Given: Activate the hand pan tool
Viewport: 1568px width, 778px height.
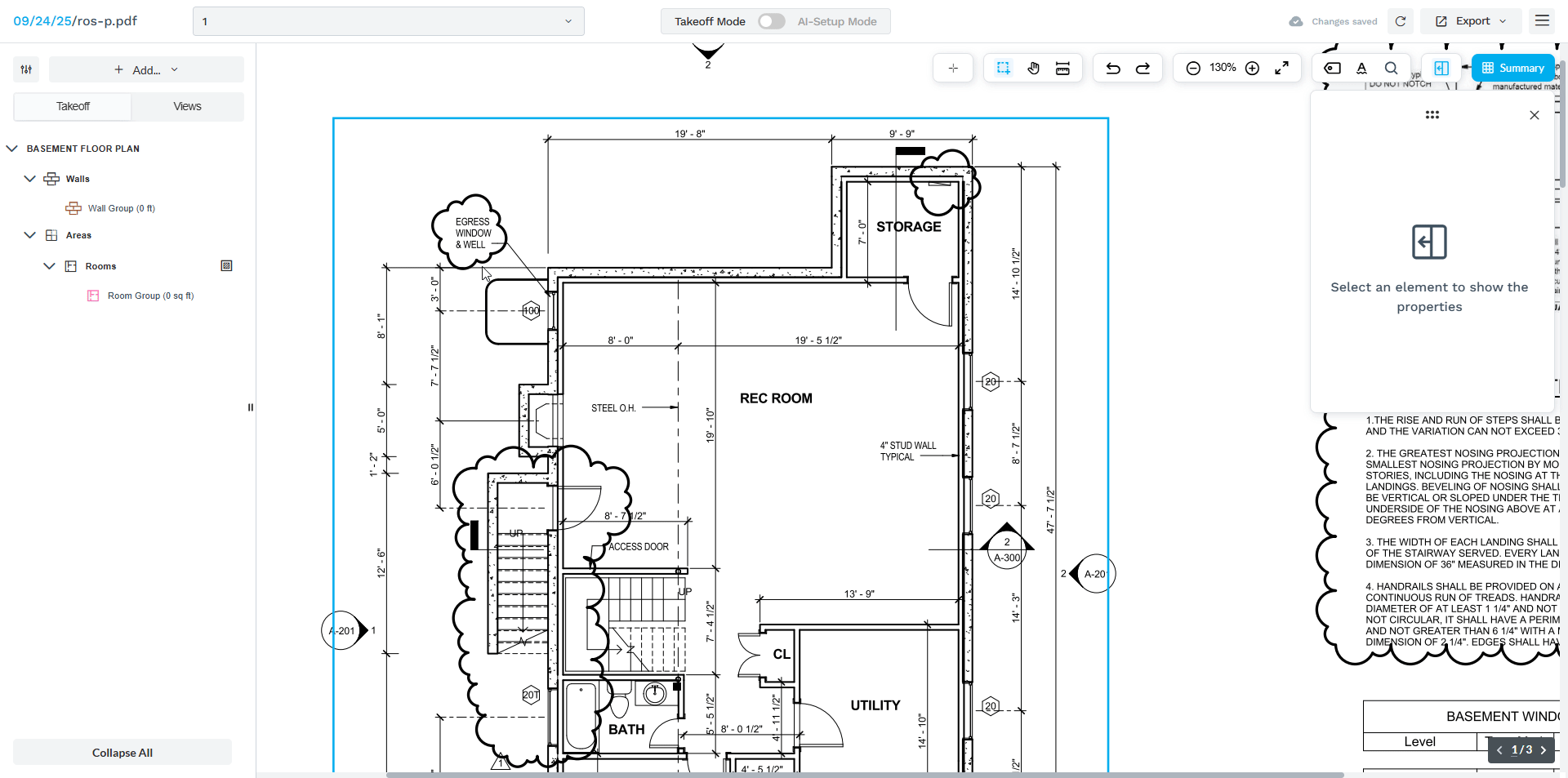Looking at the screenshot, I should point(1033,69).
